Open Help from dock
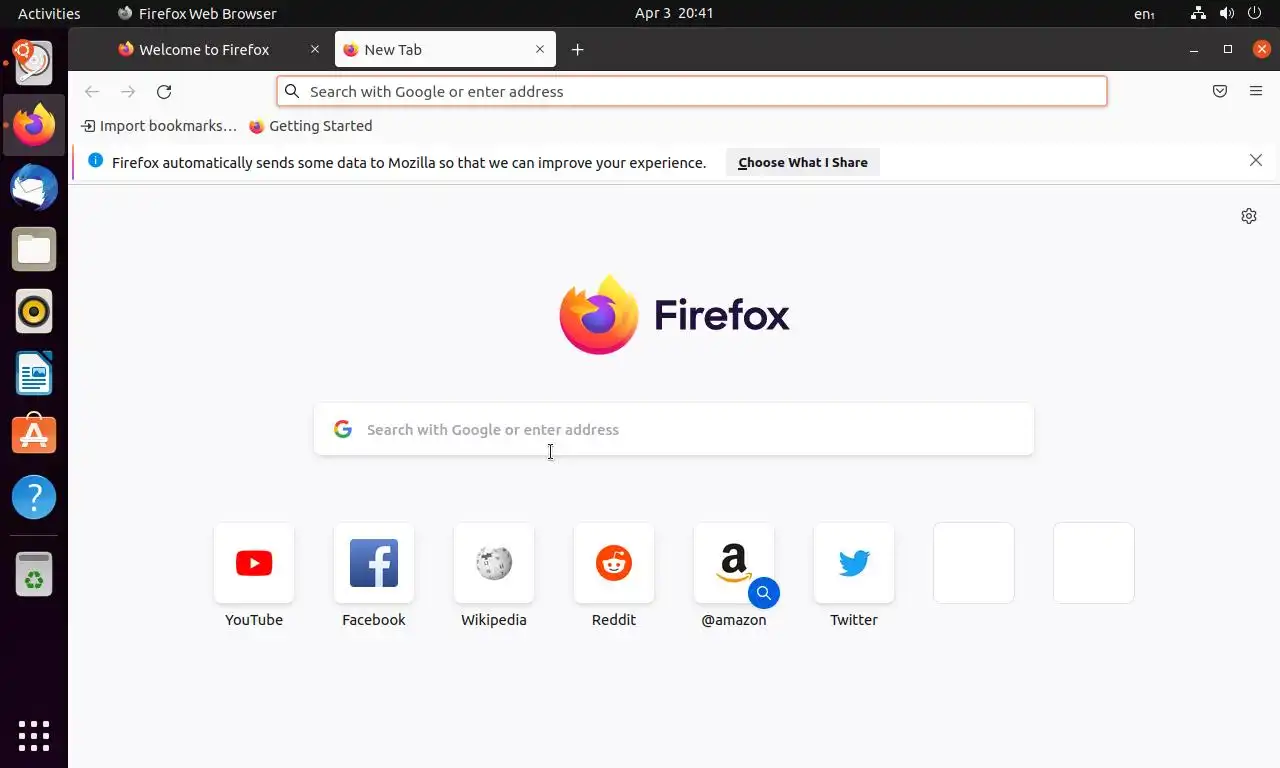The height and width of the screenshot is (768, 1280). (x=34, y=497)
